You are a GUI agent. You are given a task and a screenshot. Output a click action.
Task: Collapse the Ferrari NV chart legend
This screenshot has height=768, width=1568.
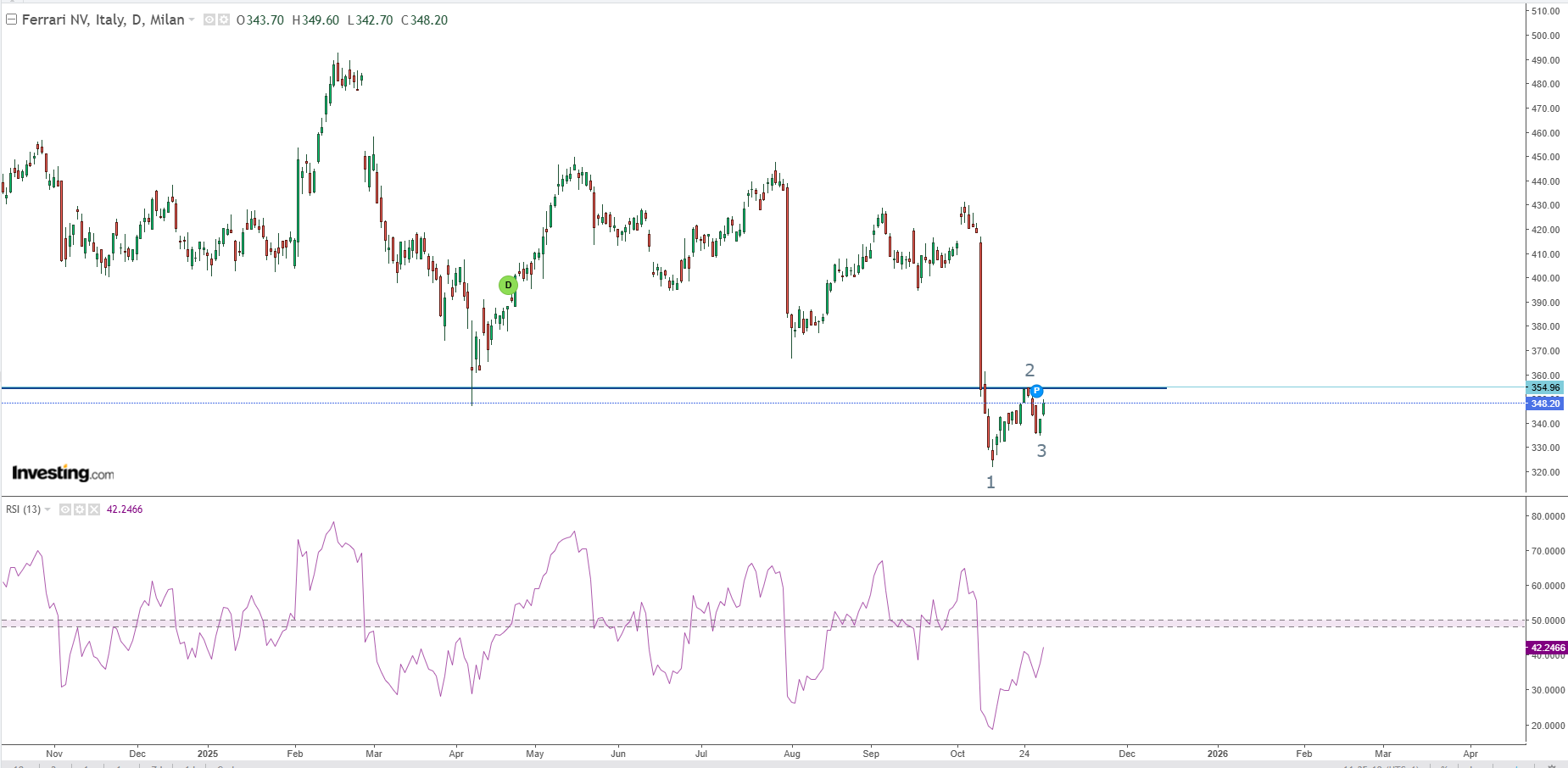click(11, 19)
